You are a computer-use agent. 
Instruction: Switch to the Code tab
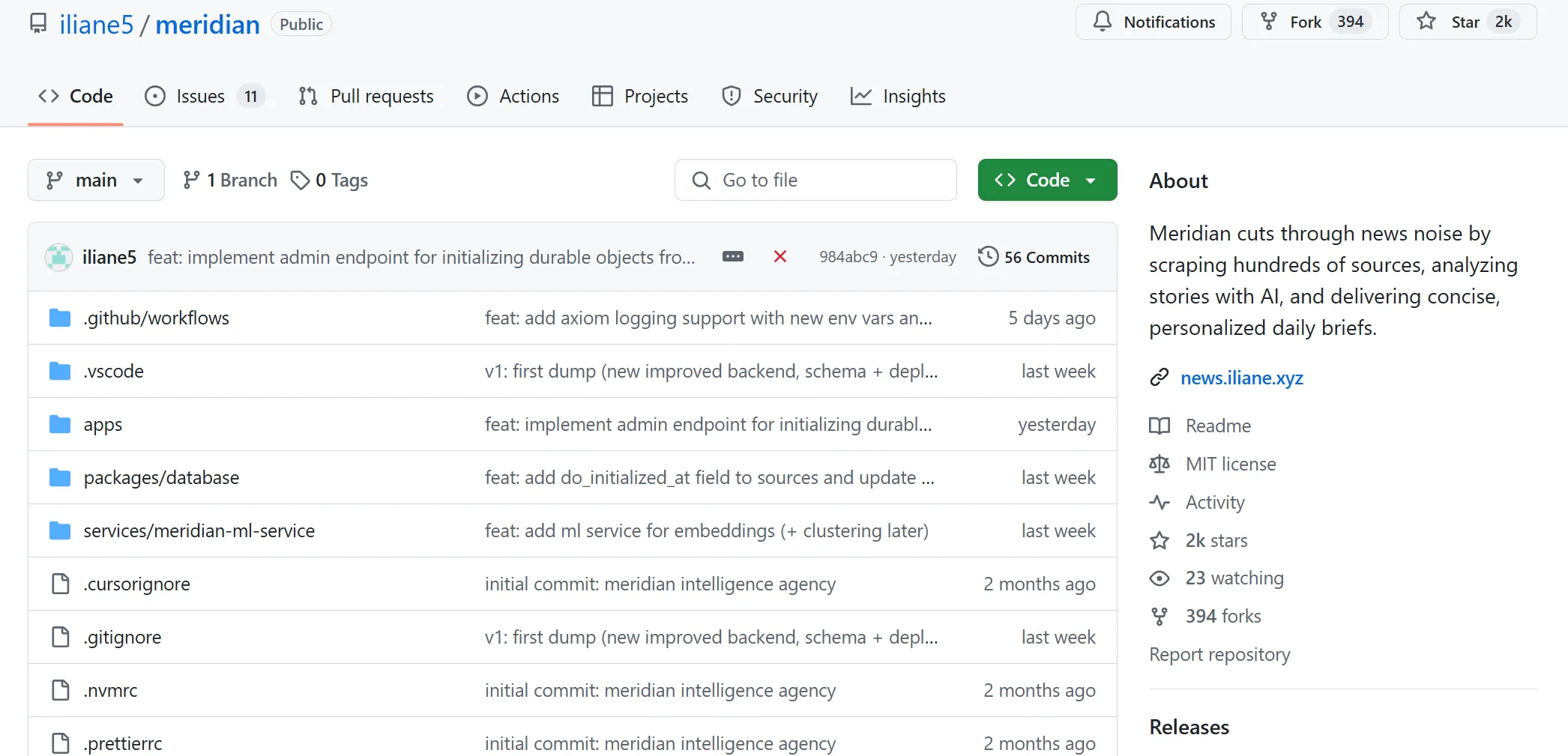[x=76, y=96]
